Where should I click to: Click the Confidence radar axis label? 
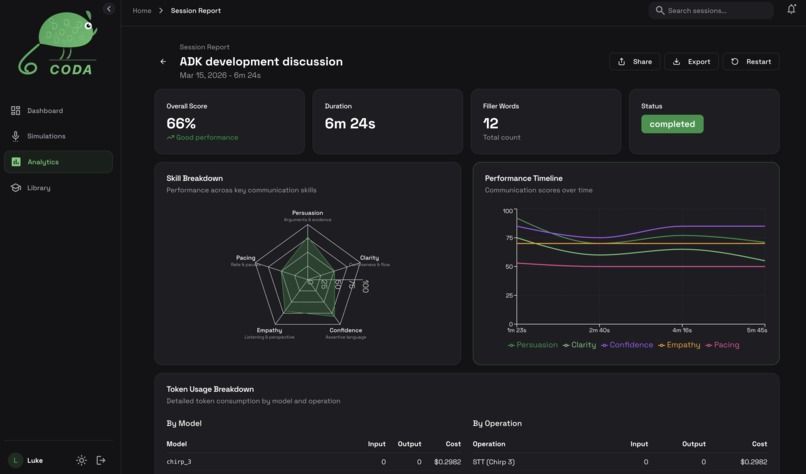point(345,330)
